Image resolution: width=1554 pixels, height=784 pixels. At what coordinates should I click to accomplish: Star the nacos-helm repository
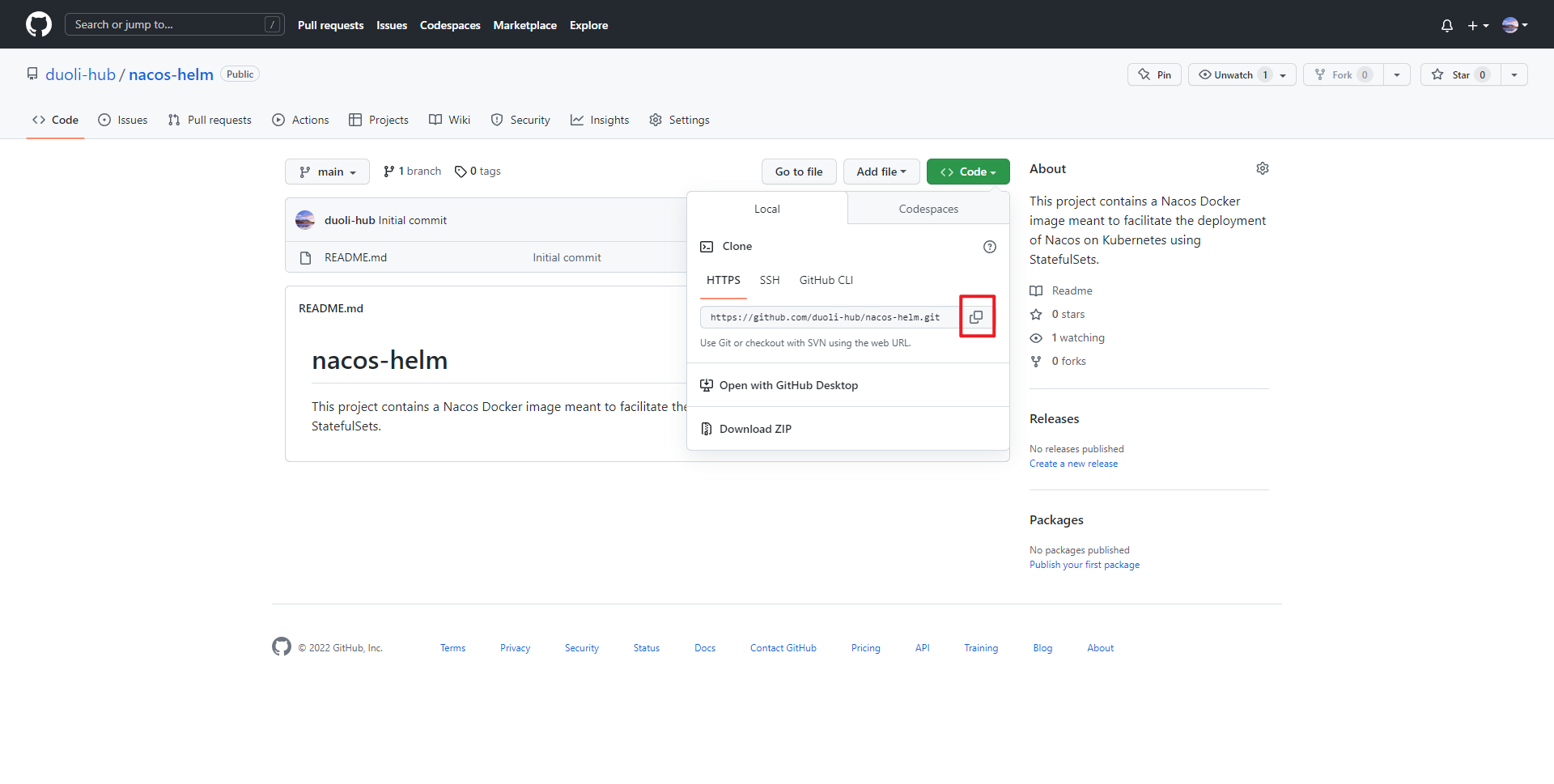[x=1459, y=74]
